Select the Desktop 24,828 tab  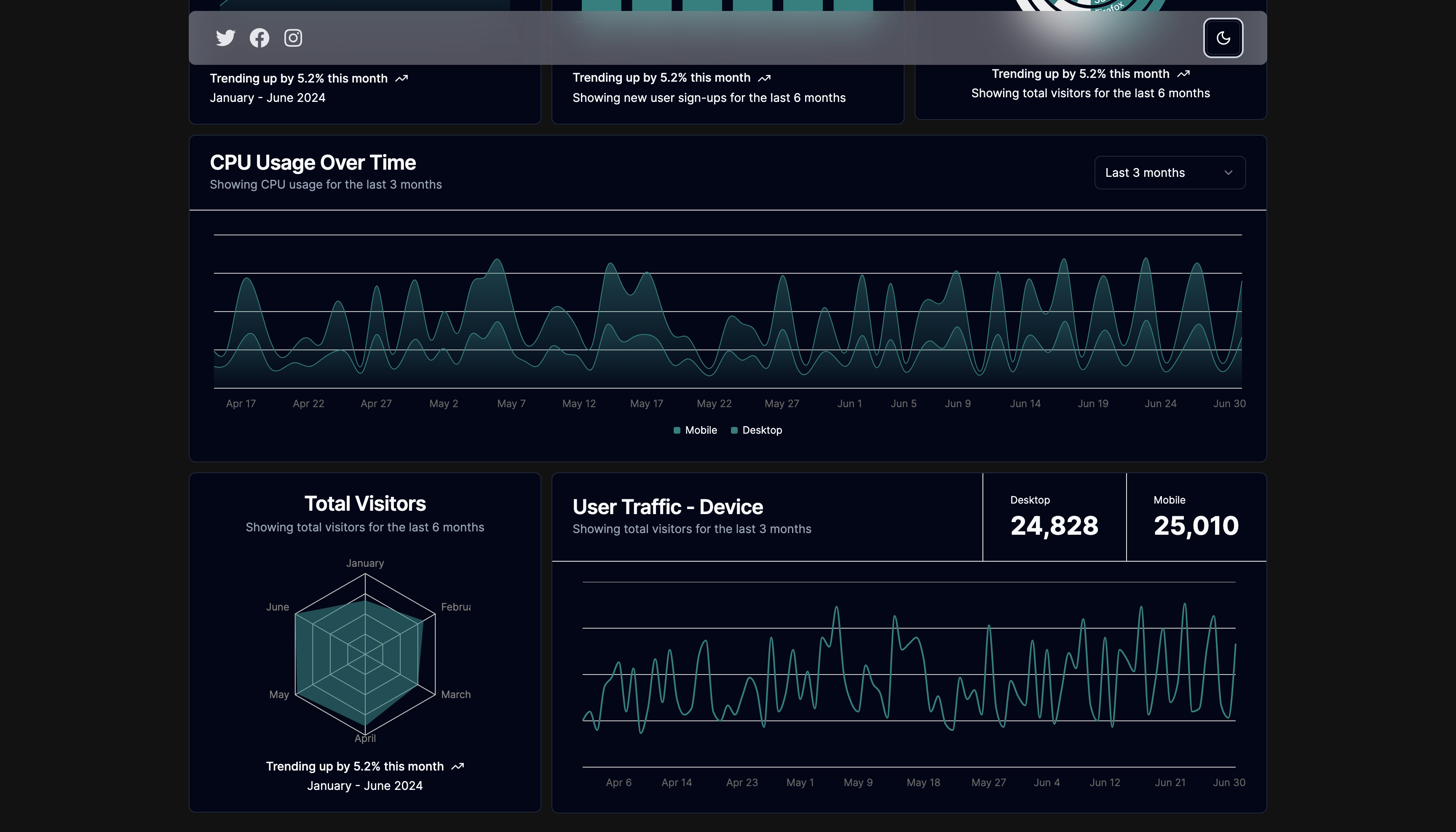click(x=1054, y=517)
